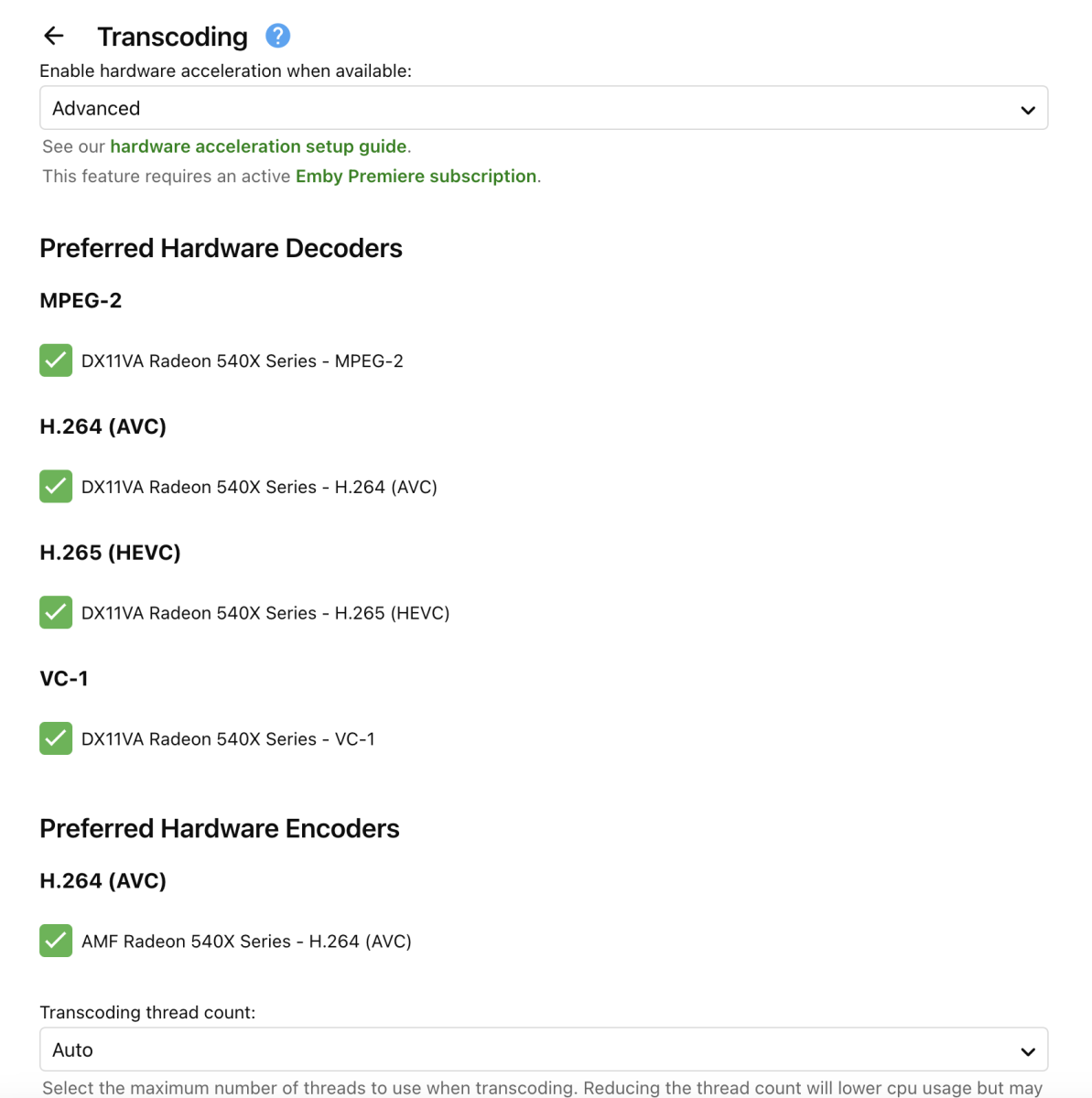Screen dimensions: 1092x1098
Task: Open the transcoding thread count dropdown
Action: click(544, 1050)
